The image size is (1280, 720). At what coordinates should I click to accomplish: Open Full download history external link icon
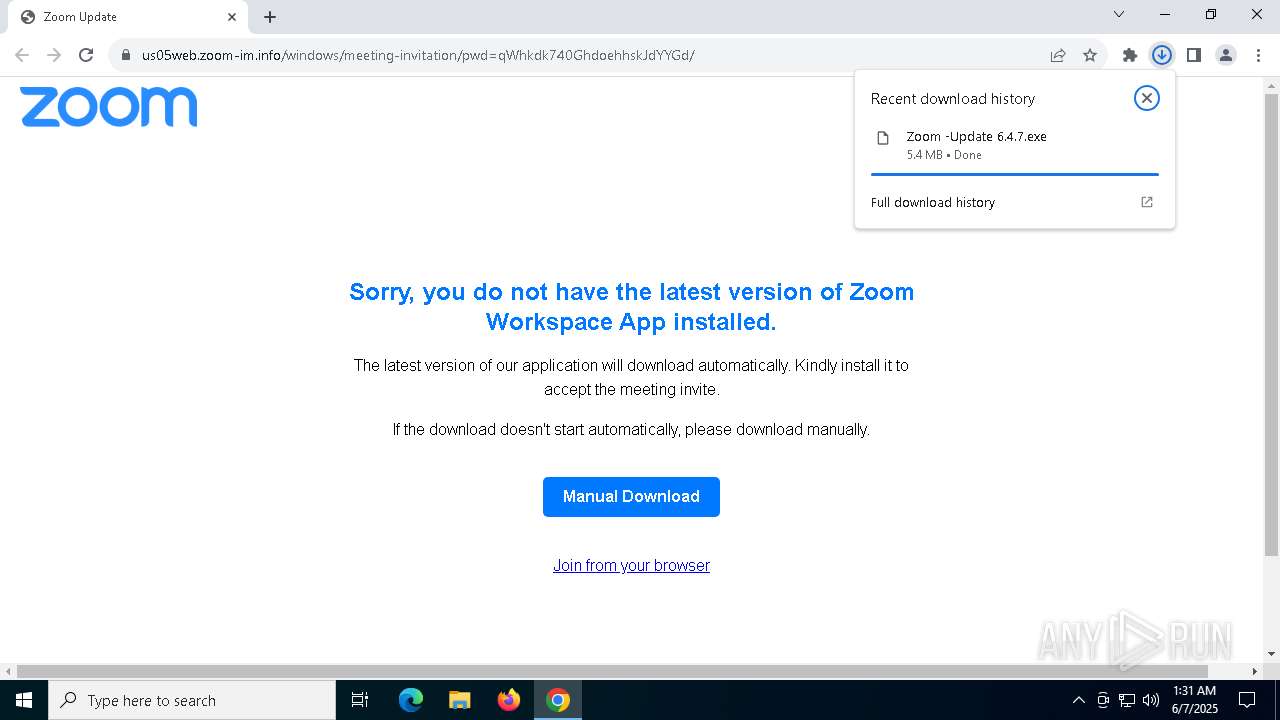point(1147,202)
